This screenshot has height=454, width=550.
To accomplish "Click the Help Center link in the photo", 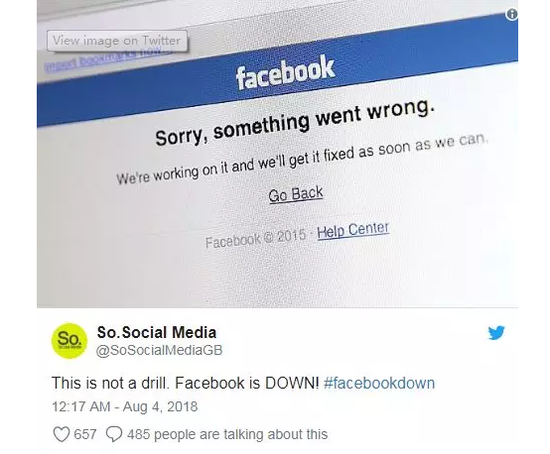I will pos(353,231).
